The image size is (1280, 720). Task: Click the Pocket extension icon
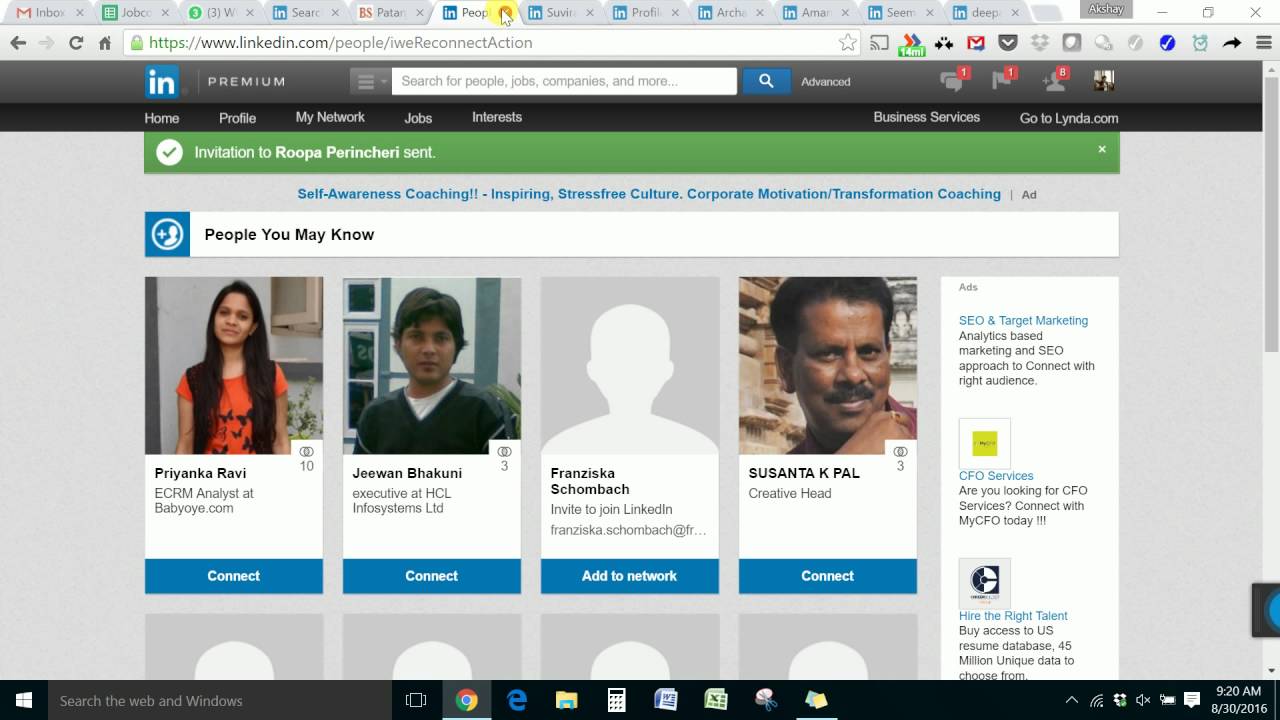coord(1008,43)
